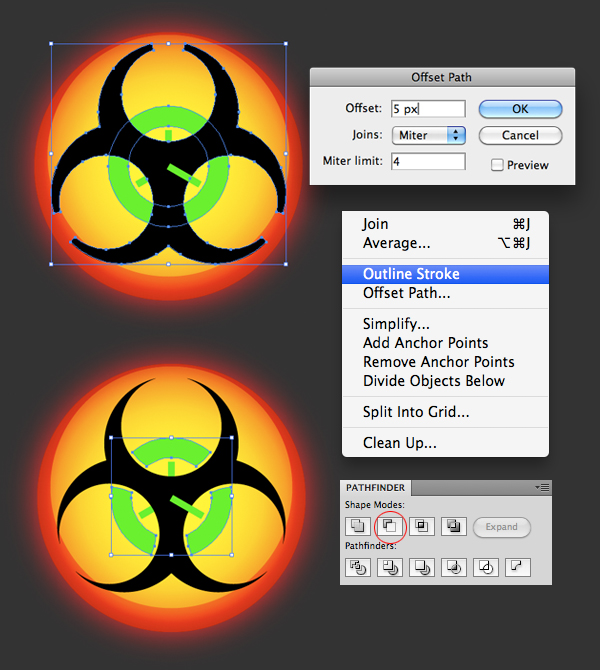Screen dimensions: 600x670
Task: Click the Minus Front shape mode icon
Action: [389, 526]
